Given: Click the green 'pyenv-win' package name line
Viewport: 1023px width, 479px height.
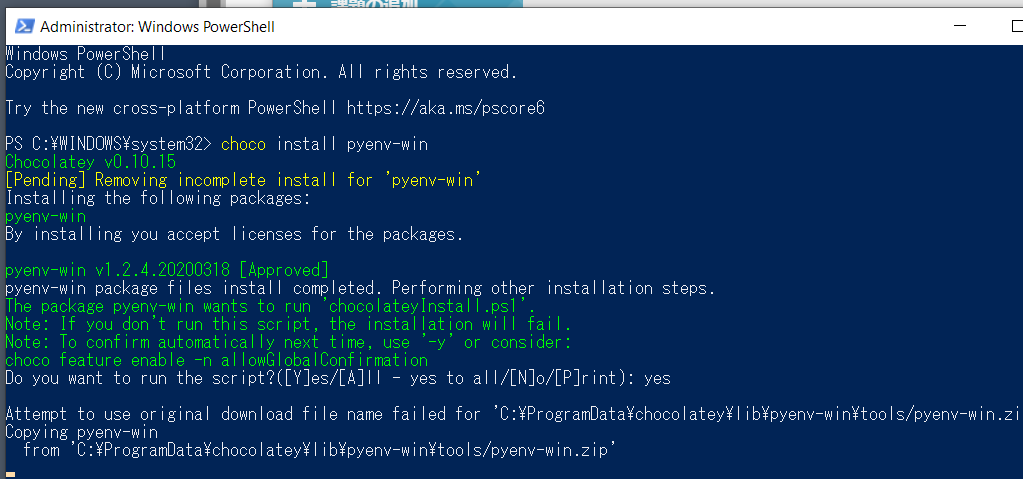Looking at the screenshot, I should [46, 216].
